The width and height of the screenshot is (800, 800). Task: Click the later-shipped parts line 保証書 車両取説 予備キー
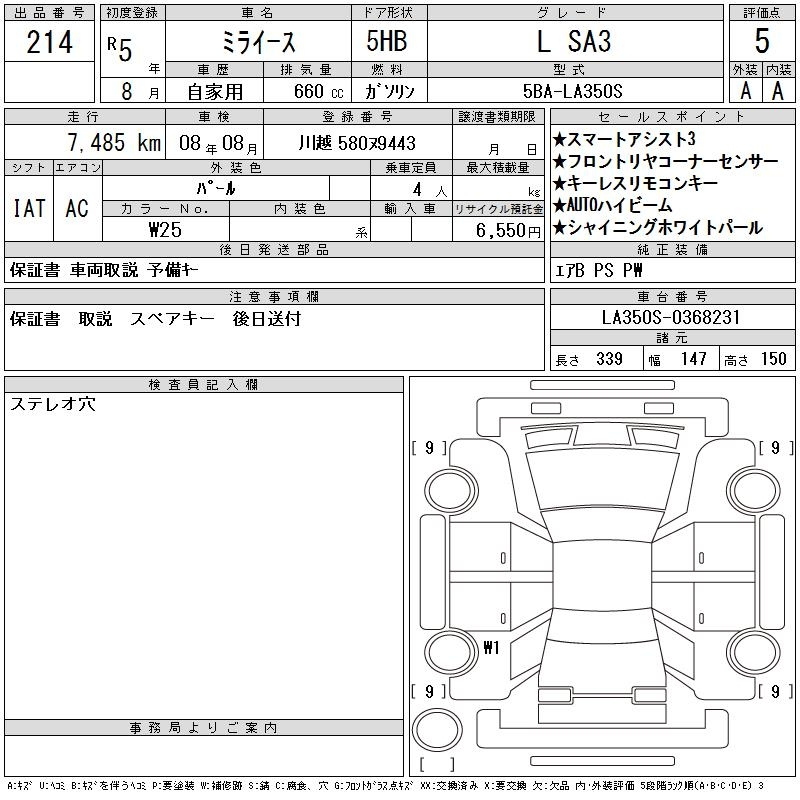104,270
